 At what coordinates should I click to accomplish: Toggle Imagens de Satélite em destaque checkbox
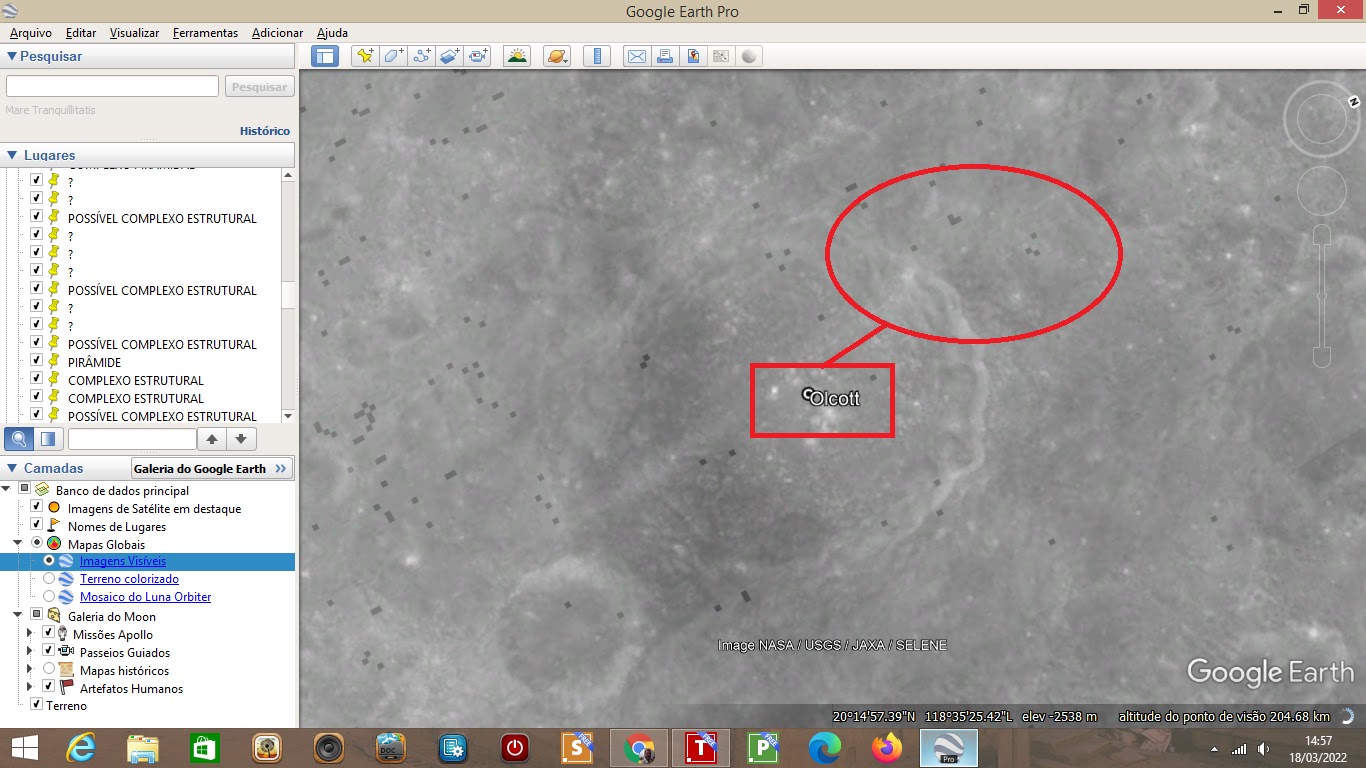[x=37, y=508]
